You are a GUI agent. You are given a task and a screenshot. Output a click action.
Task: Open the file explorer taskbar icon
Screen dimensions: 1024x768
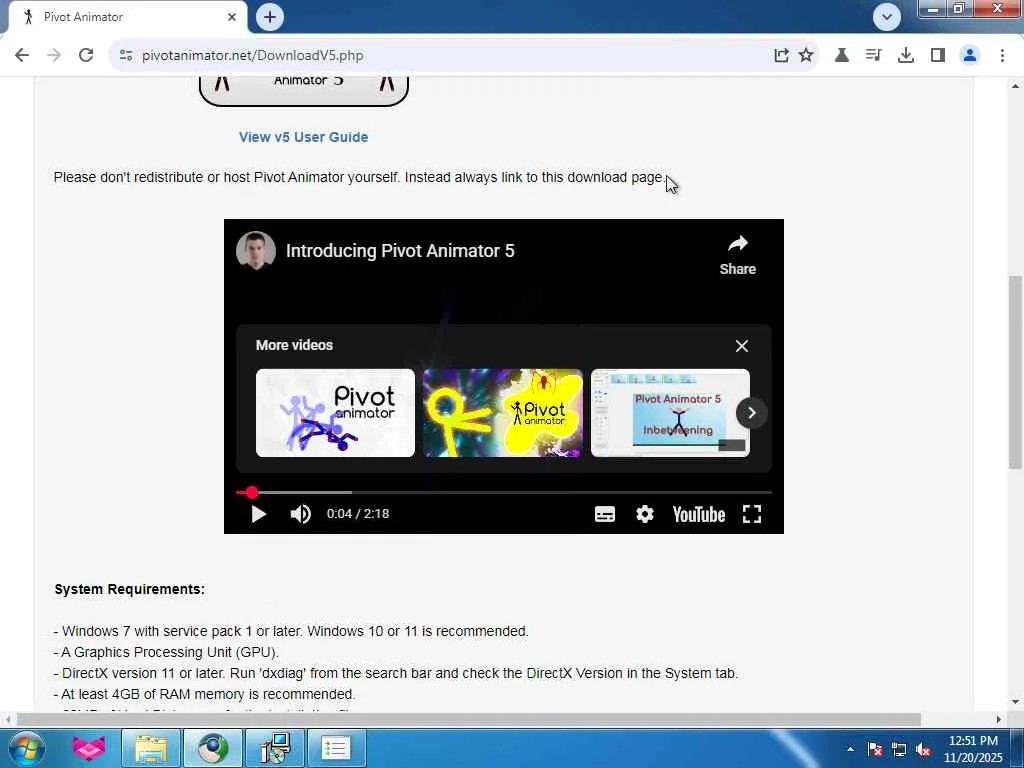151,748
